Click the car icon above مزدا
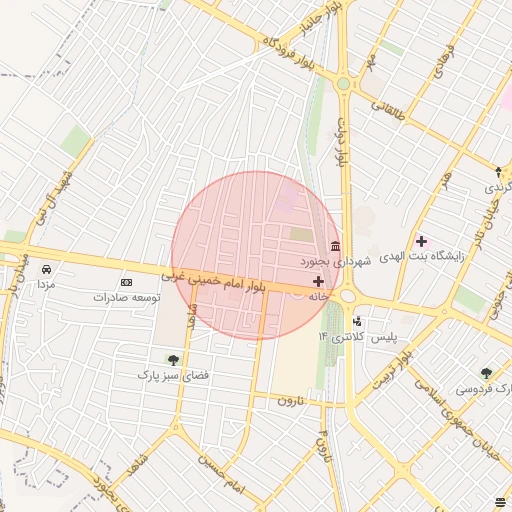This screenshot has height=512, width=512. click(x=46, y=269)
